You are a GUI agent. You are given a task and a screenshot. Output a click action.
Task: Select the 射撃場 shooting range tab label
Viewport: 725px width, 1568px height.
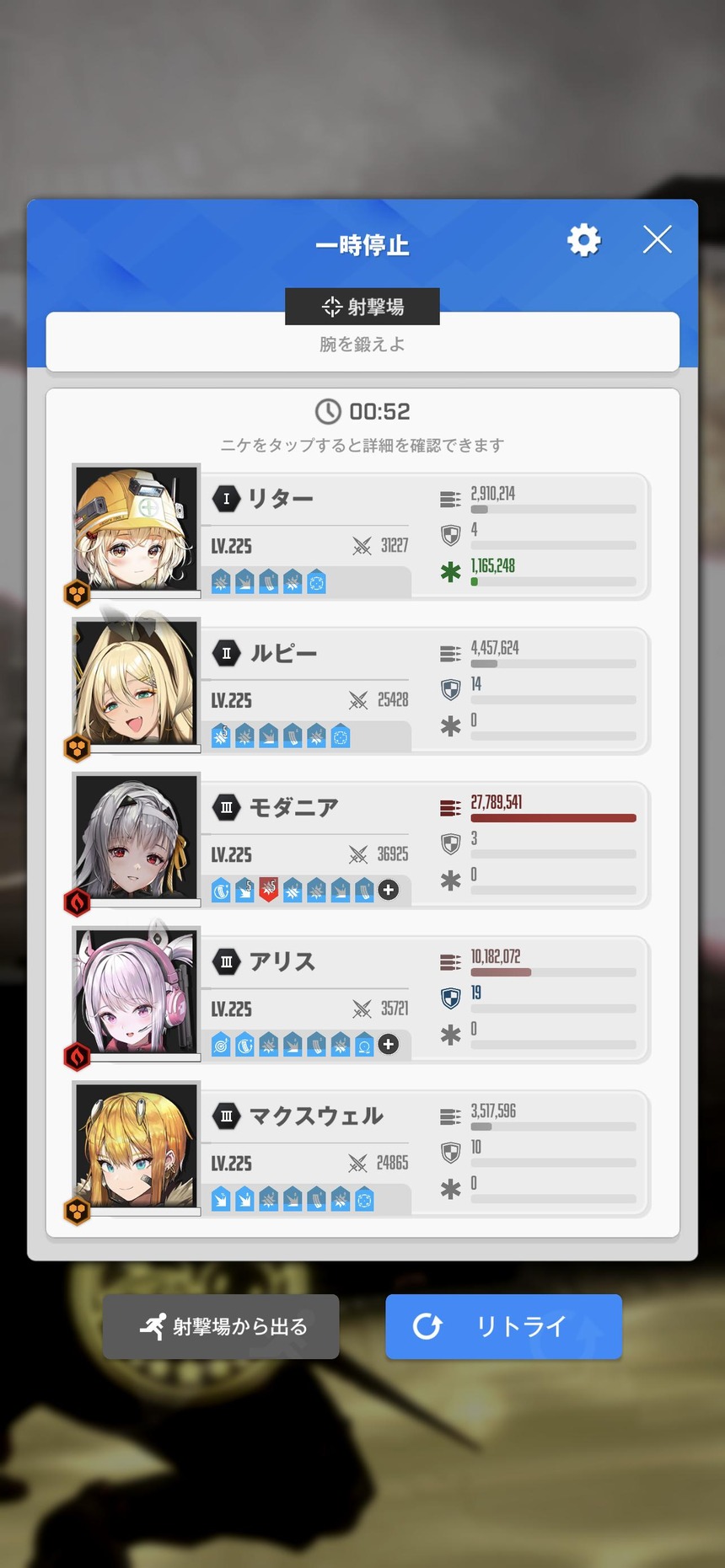point(362,307)
